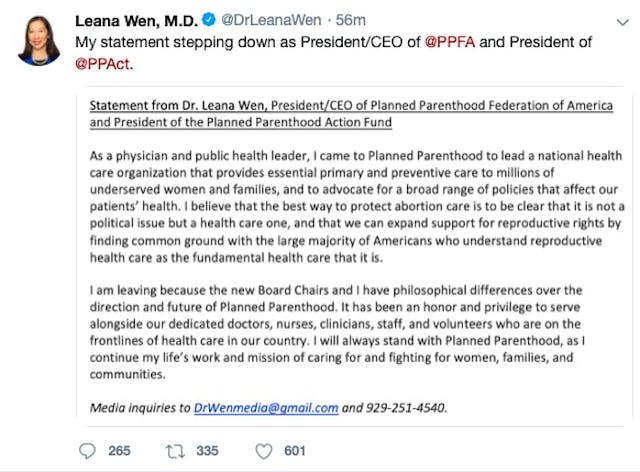Like the tweet with the heart icon
The height and width of the screenshot is (472, 640).
pyautogui.click(x=264, y=451)
